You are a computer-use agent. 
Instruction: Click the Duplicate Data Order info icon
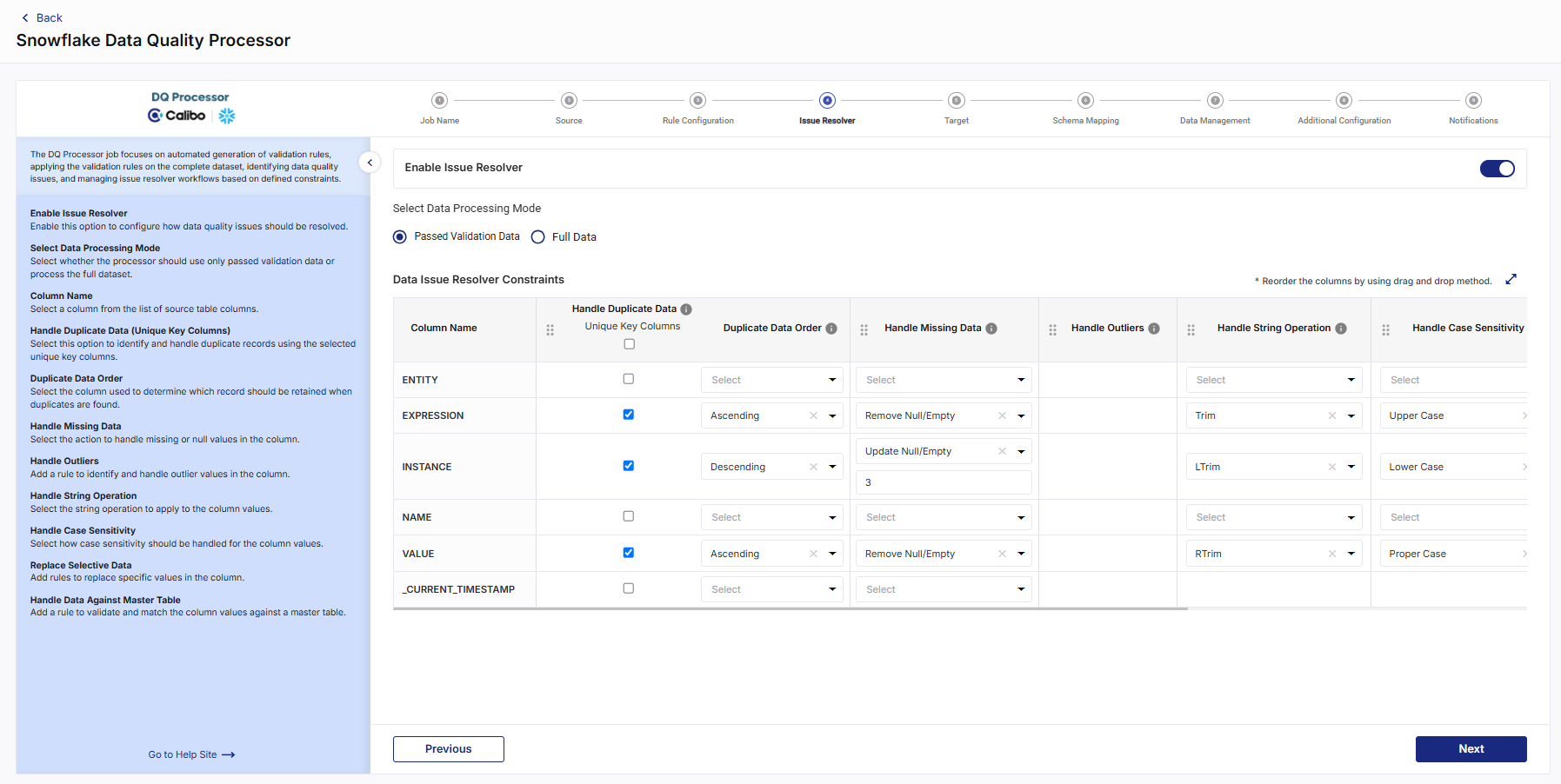pos(831,329)
